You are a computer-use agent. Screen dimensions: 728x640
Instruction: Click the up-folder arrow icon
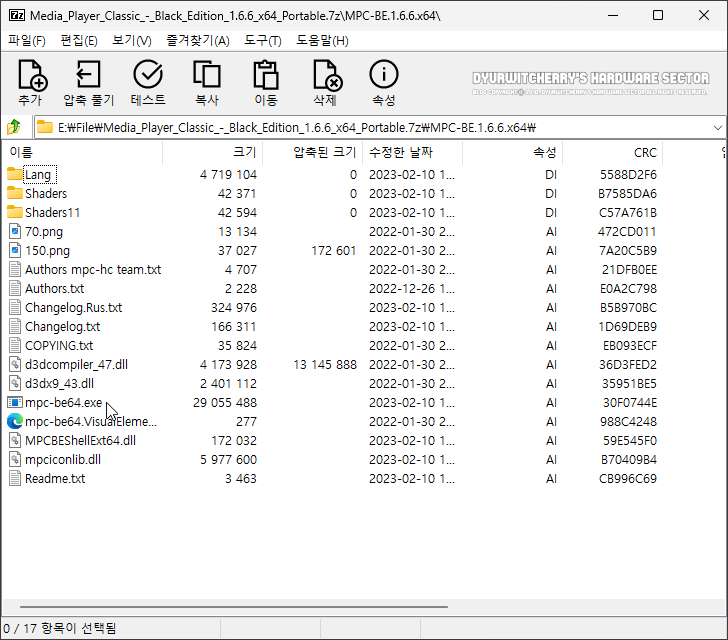pos(14,127)
